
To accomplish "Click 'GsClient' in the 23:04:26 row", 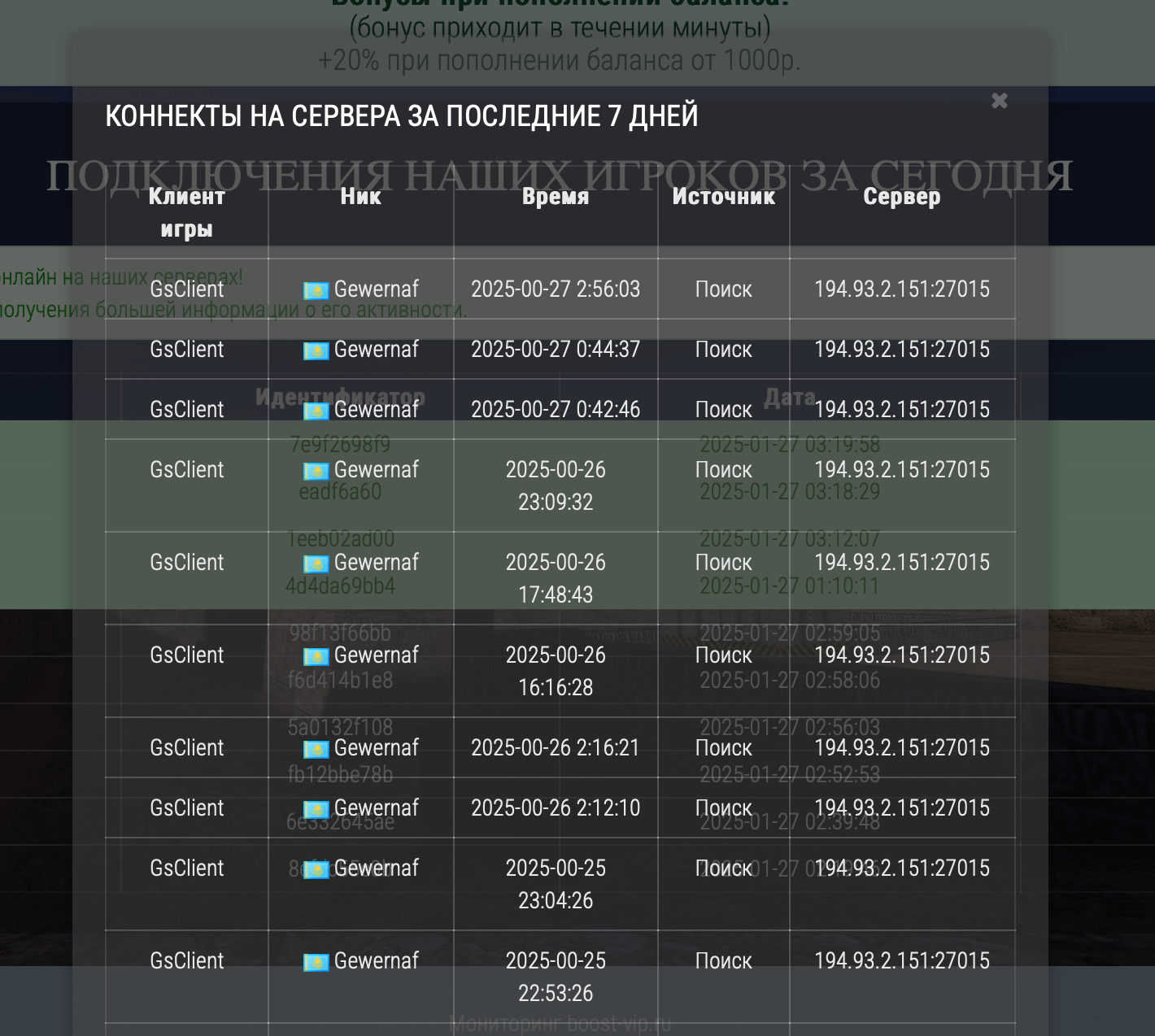I will pyautogui.click(x=187, y=868).
